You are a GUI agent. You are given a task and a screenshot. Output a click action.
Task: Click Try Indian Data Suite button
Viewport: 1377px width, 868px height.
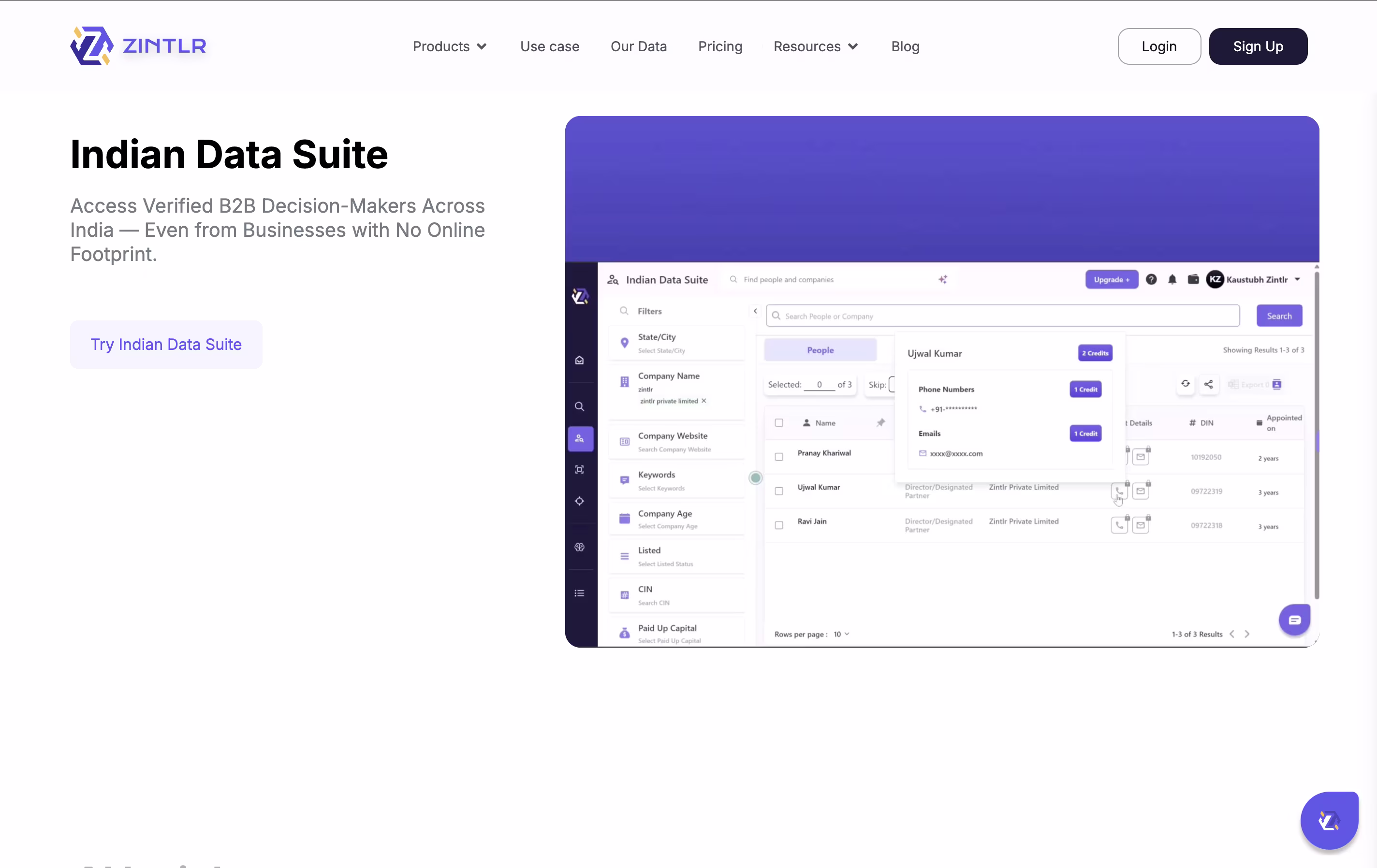166,345
